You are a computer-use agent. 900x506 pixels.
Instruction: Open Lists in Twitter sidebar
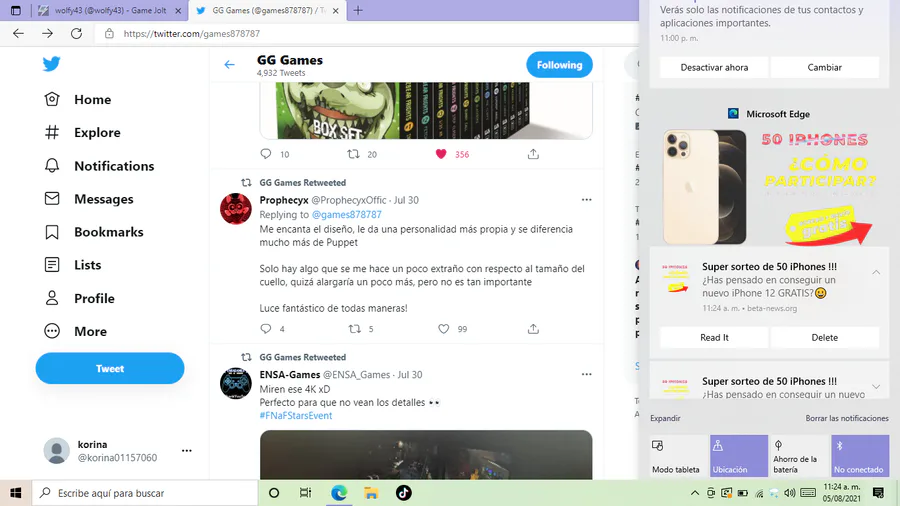pyautogui.click(x=73, y=265)
